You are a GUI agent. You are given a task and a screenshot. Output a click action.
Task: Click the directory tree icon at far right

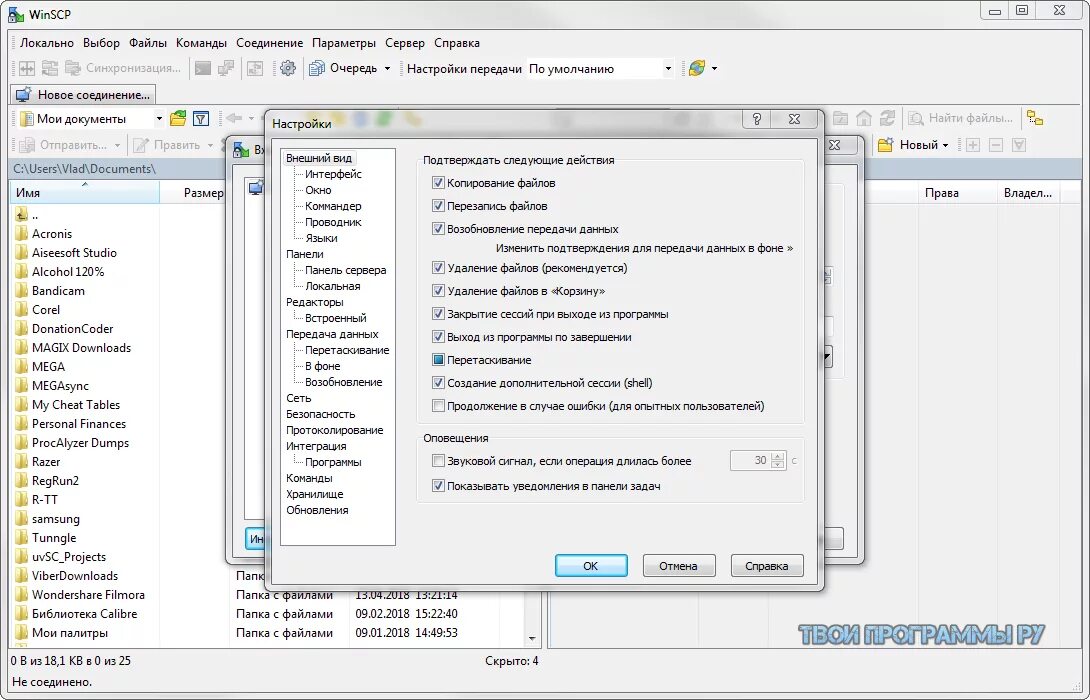coord(1035,118)
